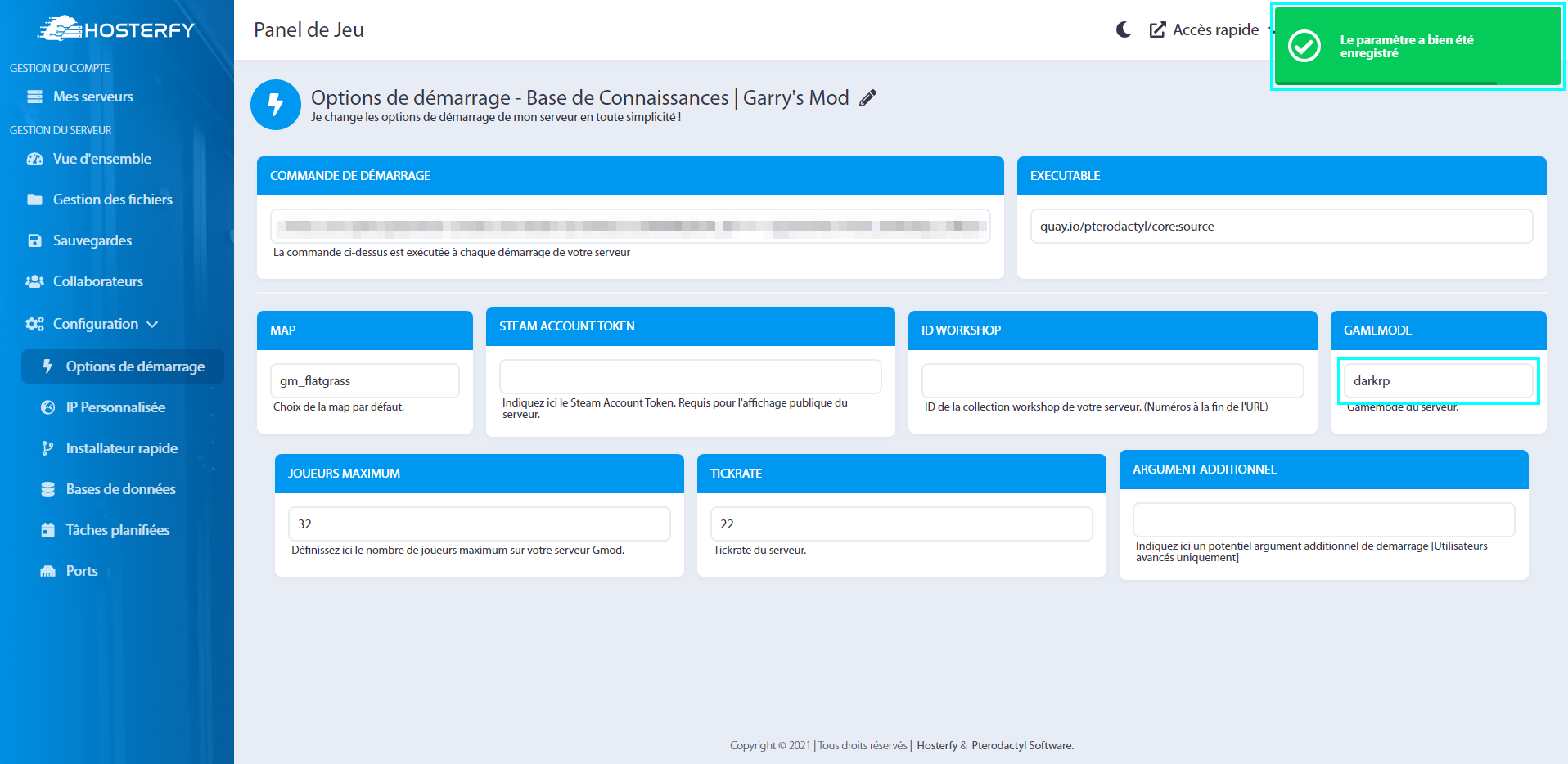The width and height of the screenshot is (1568, 764).
Task: Click the Ports ethernet icon
Action: click(47, 571)
